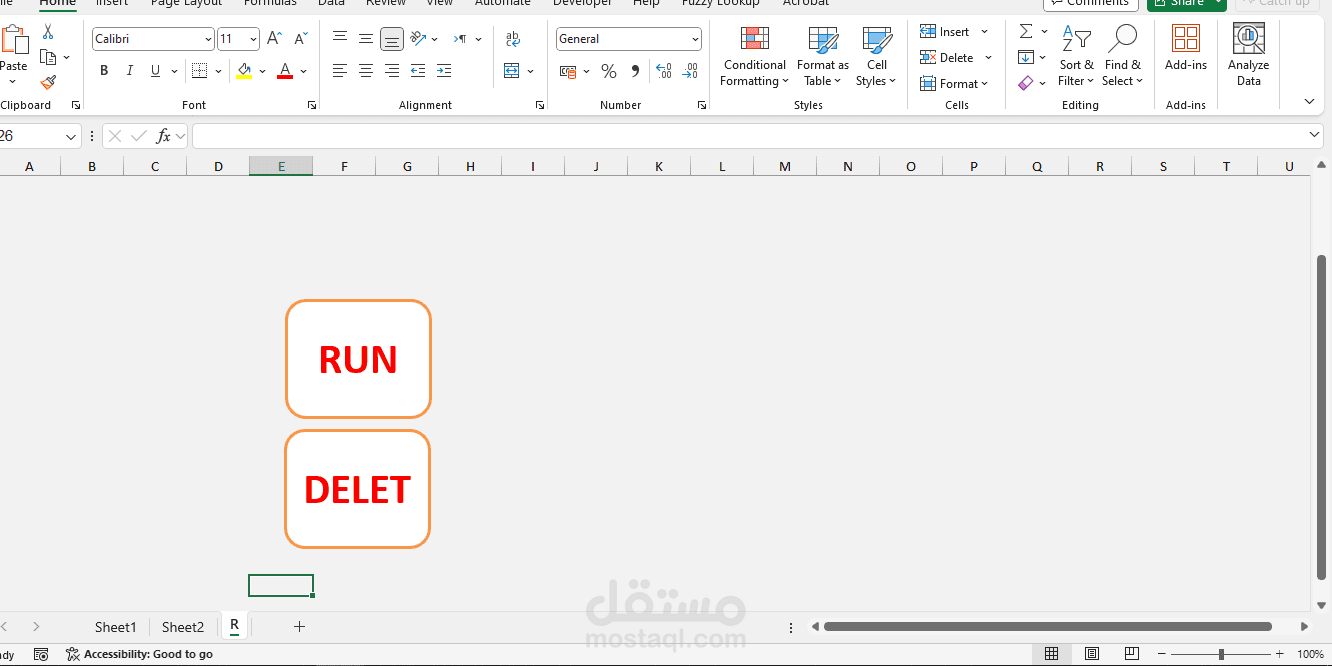The height and width of the screenshot is (666, 1332).
Task: Click the Delete cells button
Action: pyautogui.click(x=946, y=58)
